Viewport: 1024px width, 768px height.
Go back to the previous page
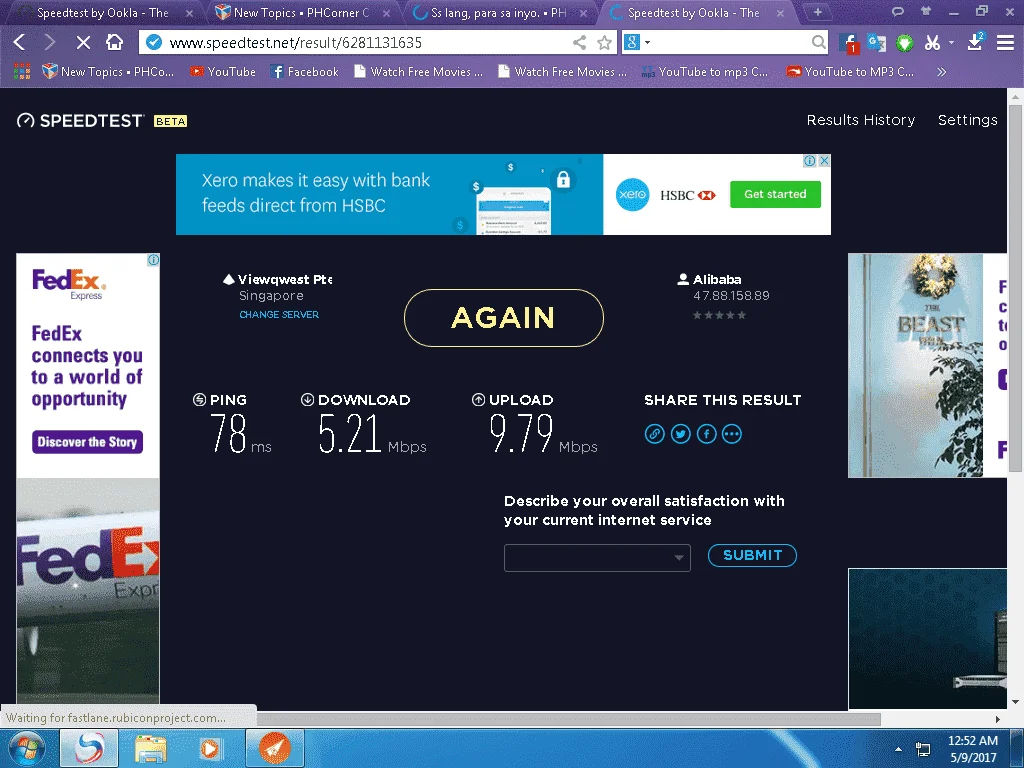pyautogui.click(x=19, y=42)
